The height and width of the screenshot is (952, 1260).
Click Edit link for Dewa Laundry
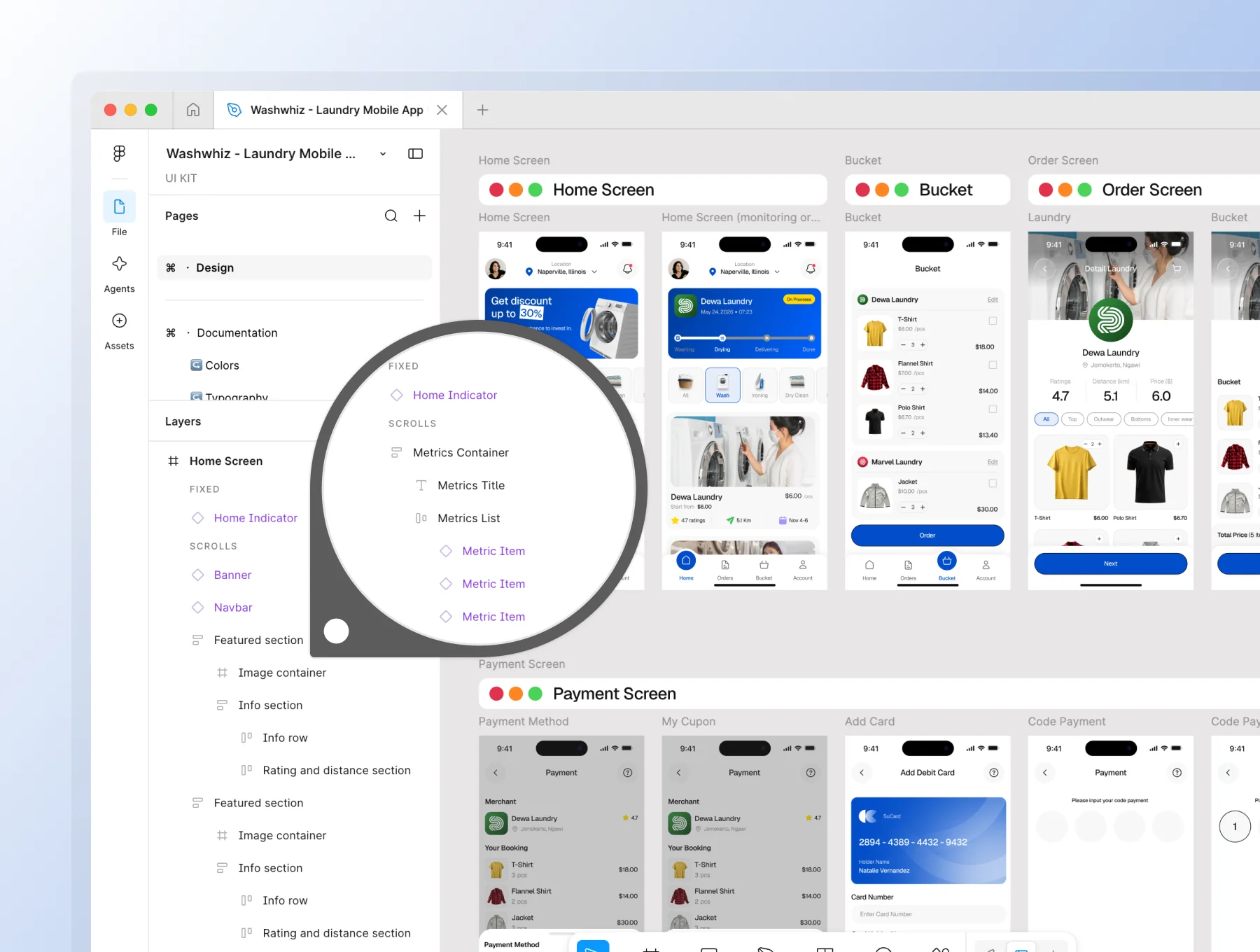pyautogui.click(x=993, y=300)
